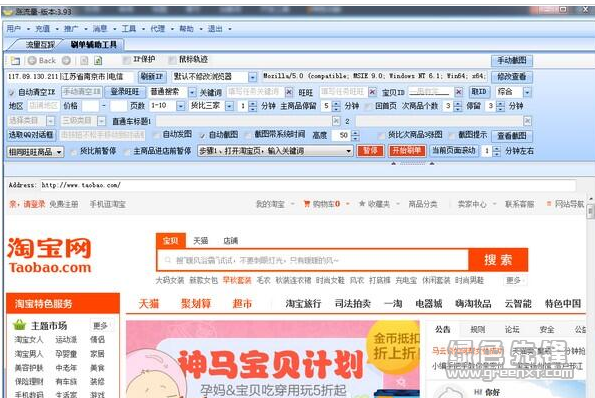
Task: Click the green basket icon by 主题市场
Action: 19,325
